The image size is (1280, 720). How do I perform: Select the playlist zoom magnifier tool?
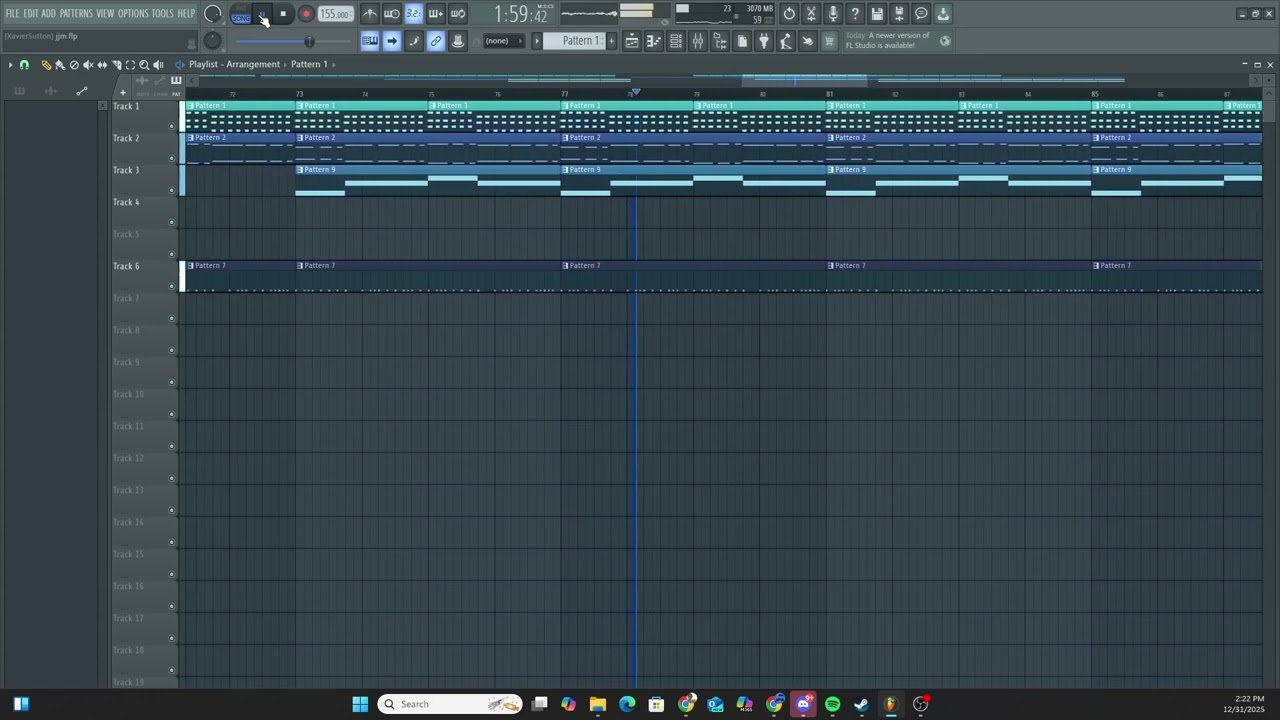point(144,64)
